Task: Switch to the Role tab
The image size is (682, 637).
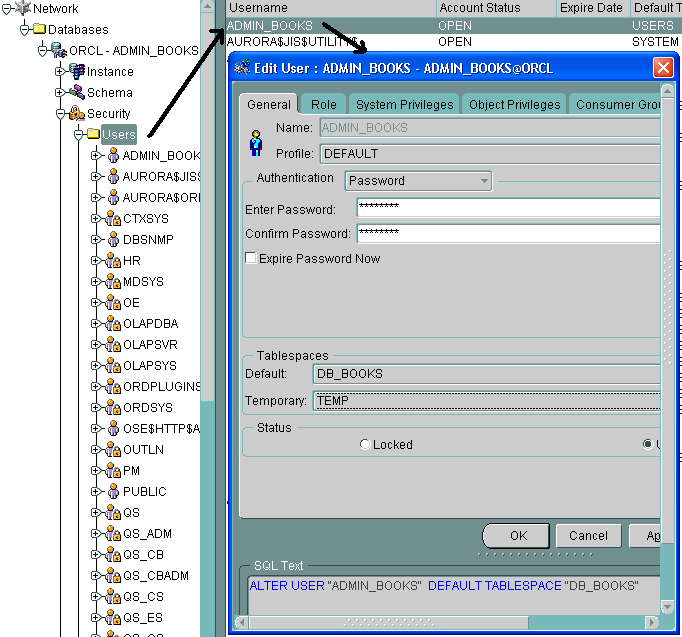Action: (x=324, y=104)
